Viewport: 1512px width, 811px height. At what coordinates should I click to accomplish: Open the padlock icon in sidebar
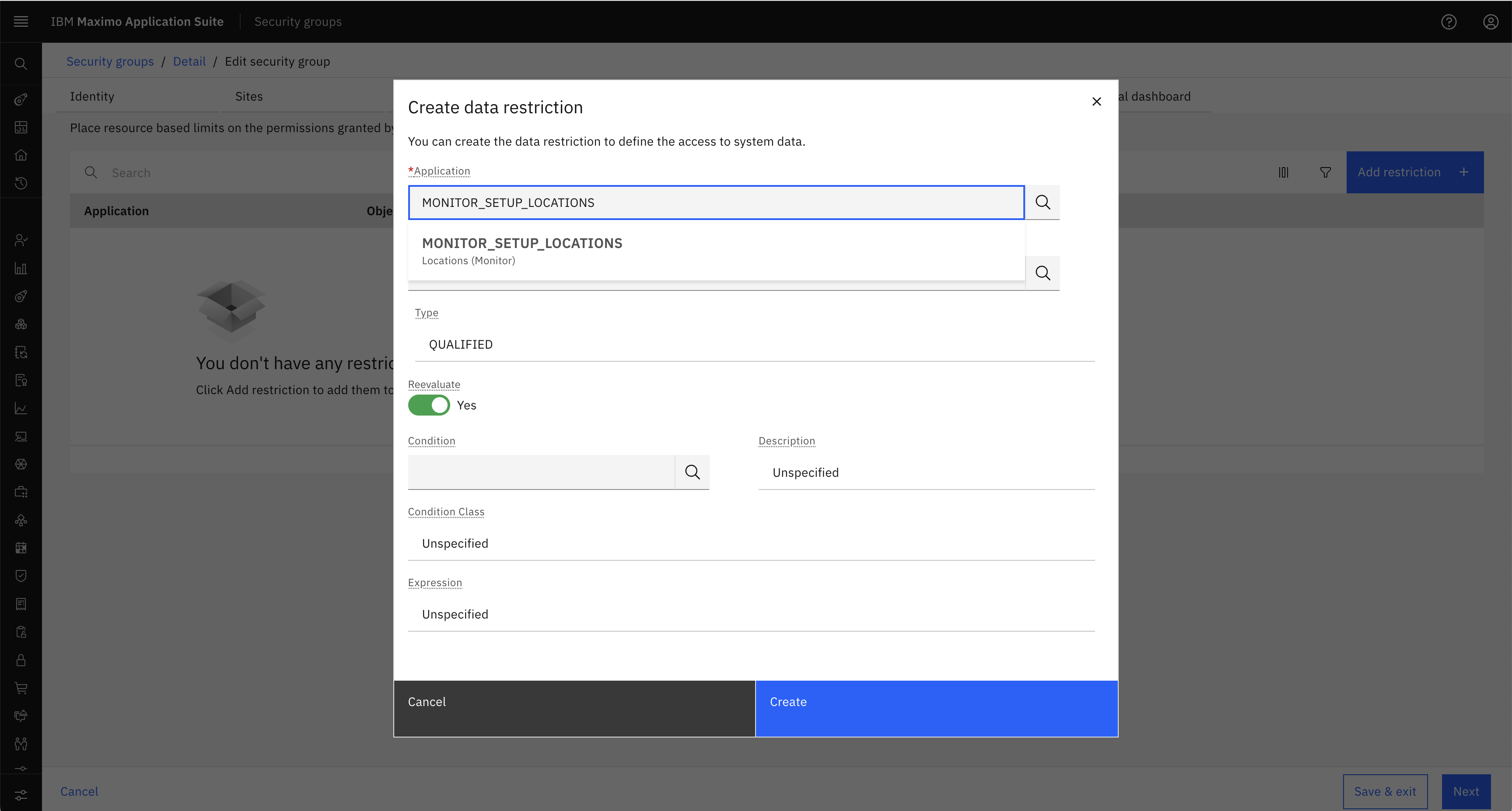21,660
